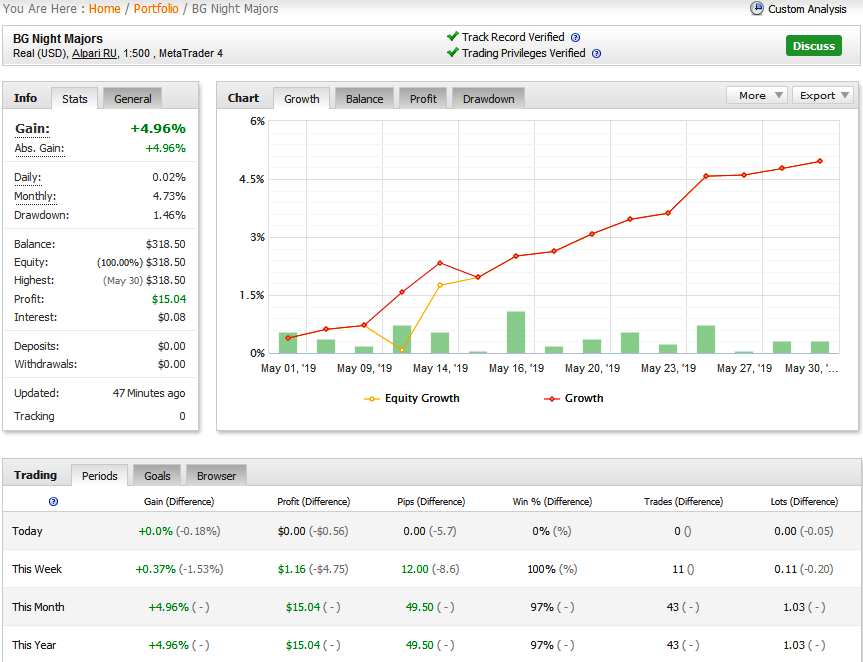Viewport: 863px width, 662px height.
Task: Toggle Growth series in chart legend
Action: [x=573, y=398]
